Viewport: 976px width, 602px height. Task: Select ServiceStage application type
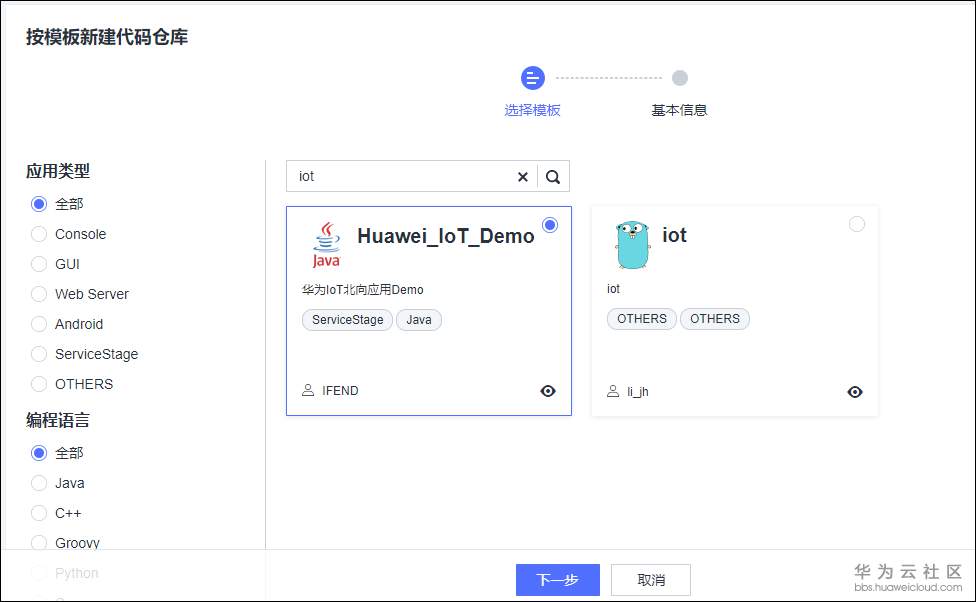[39, 354]
